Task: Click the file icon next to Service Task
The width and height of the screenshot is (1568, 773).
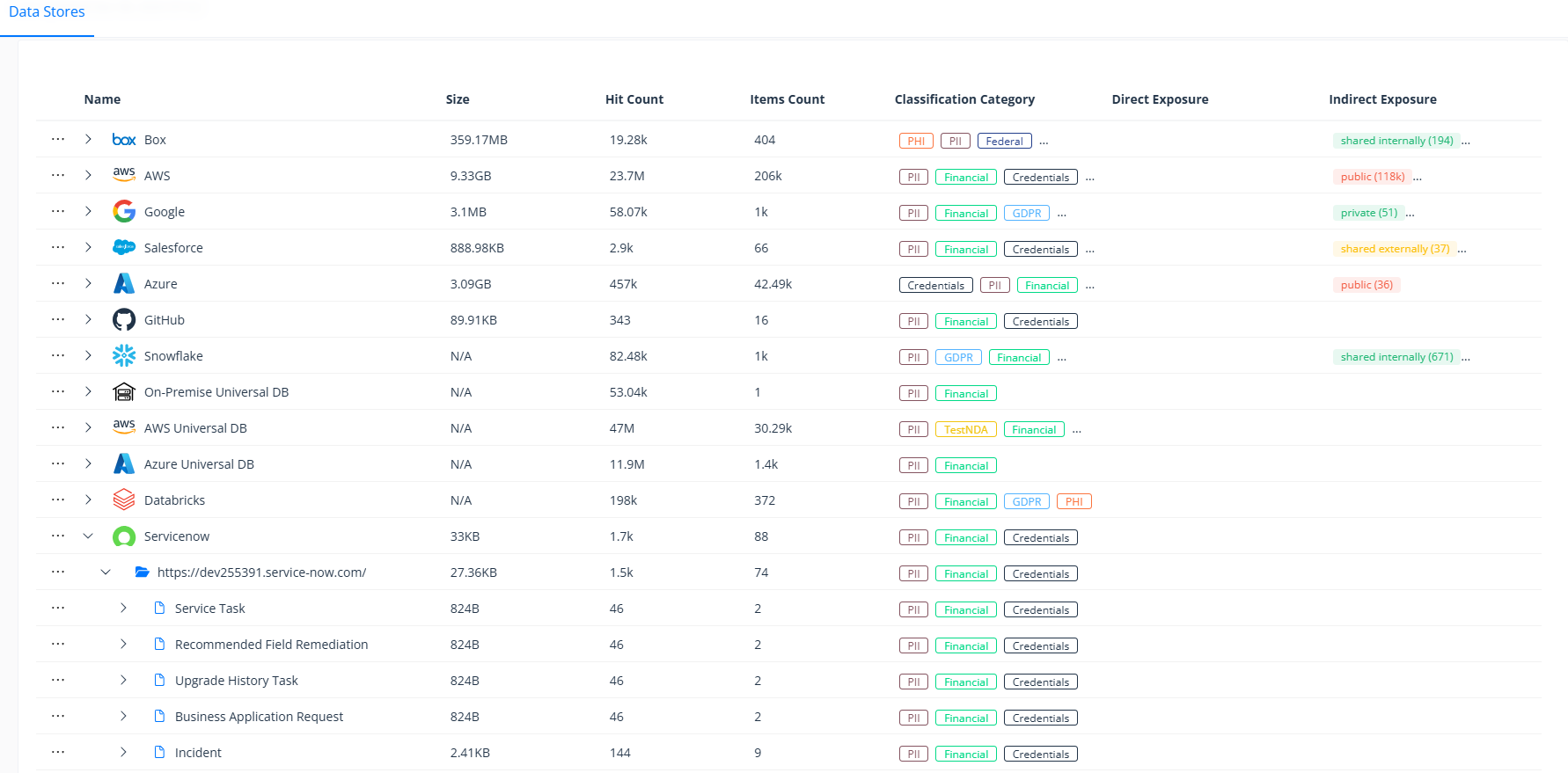Action: coord(159,608)
